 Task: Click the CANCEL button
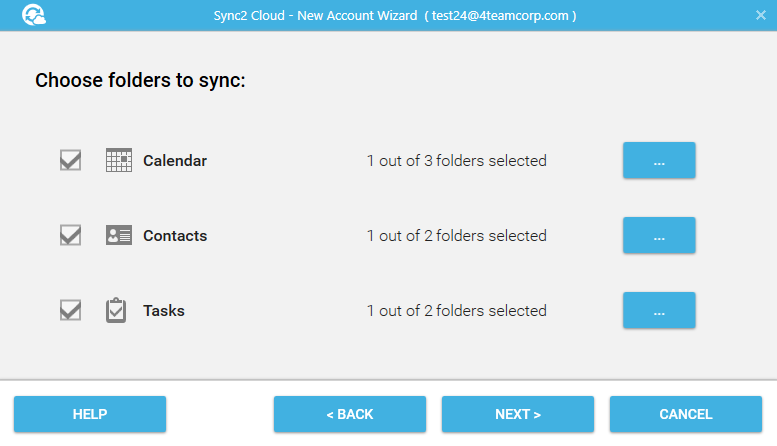(686, 414)
